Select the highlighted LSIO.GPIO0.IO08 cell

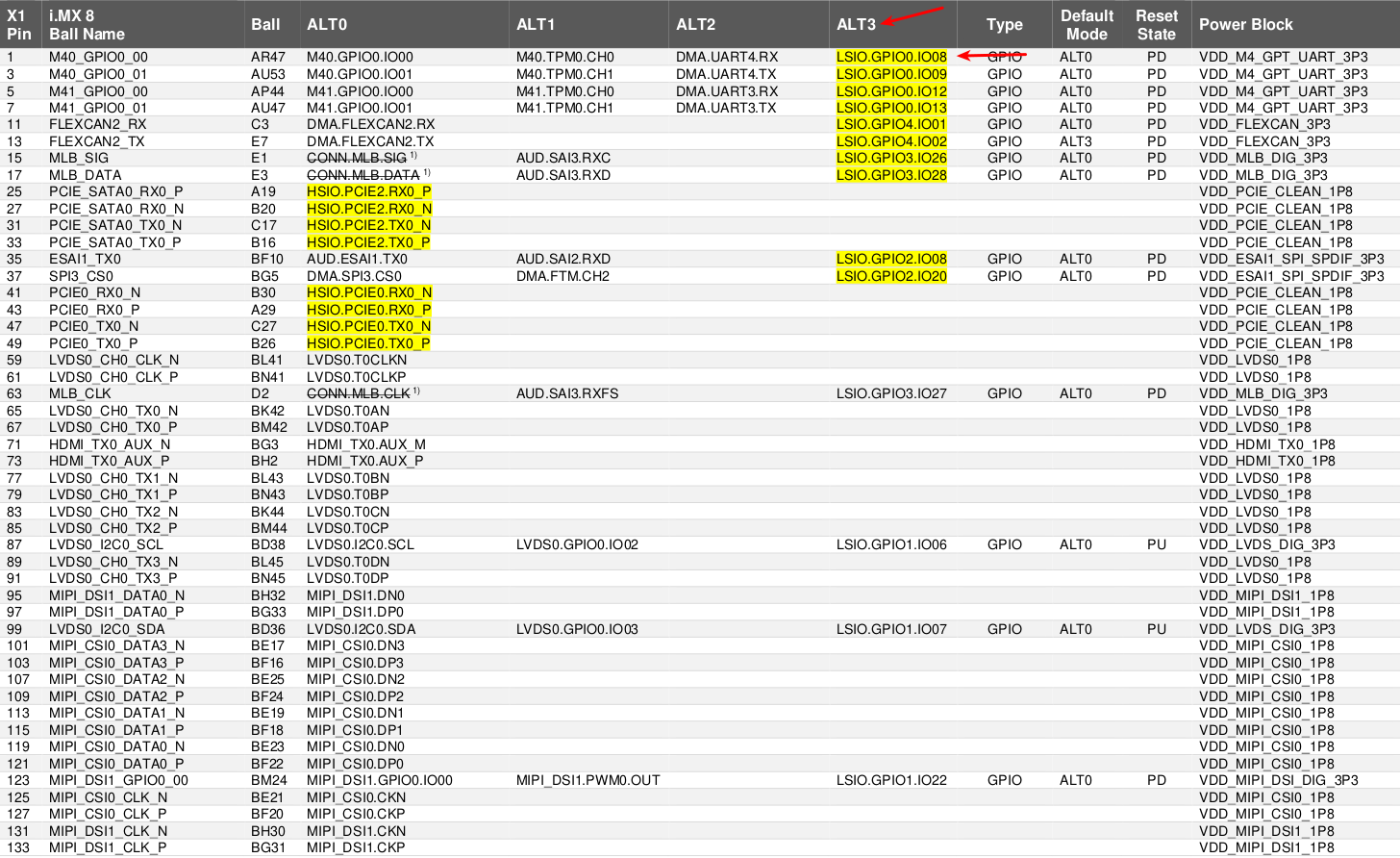pyautogui.click(x=891, y=57)
